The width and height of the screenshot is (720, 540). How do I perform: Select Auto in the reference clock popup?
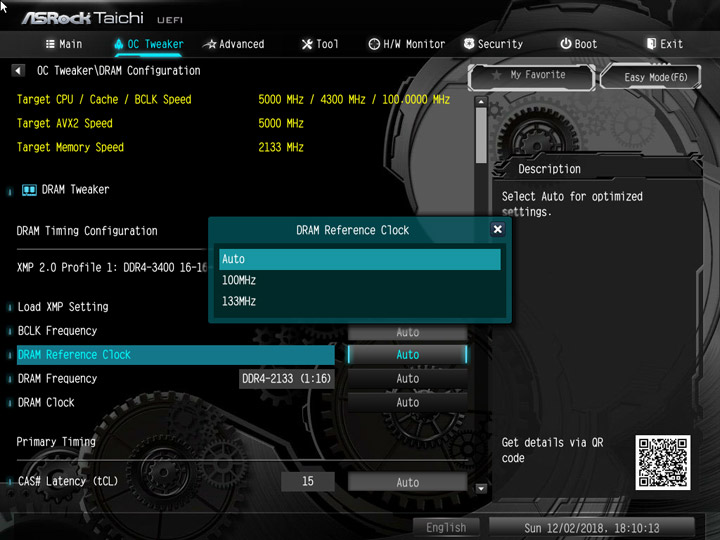coord(360,259)
